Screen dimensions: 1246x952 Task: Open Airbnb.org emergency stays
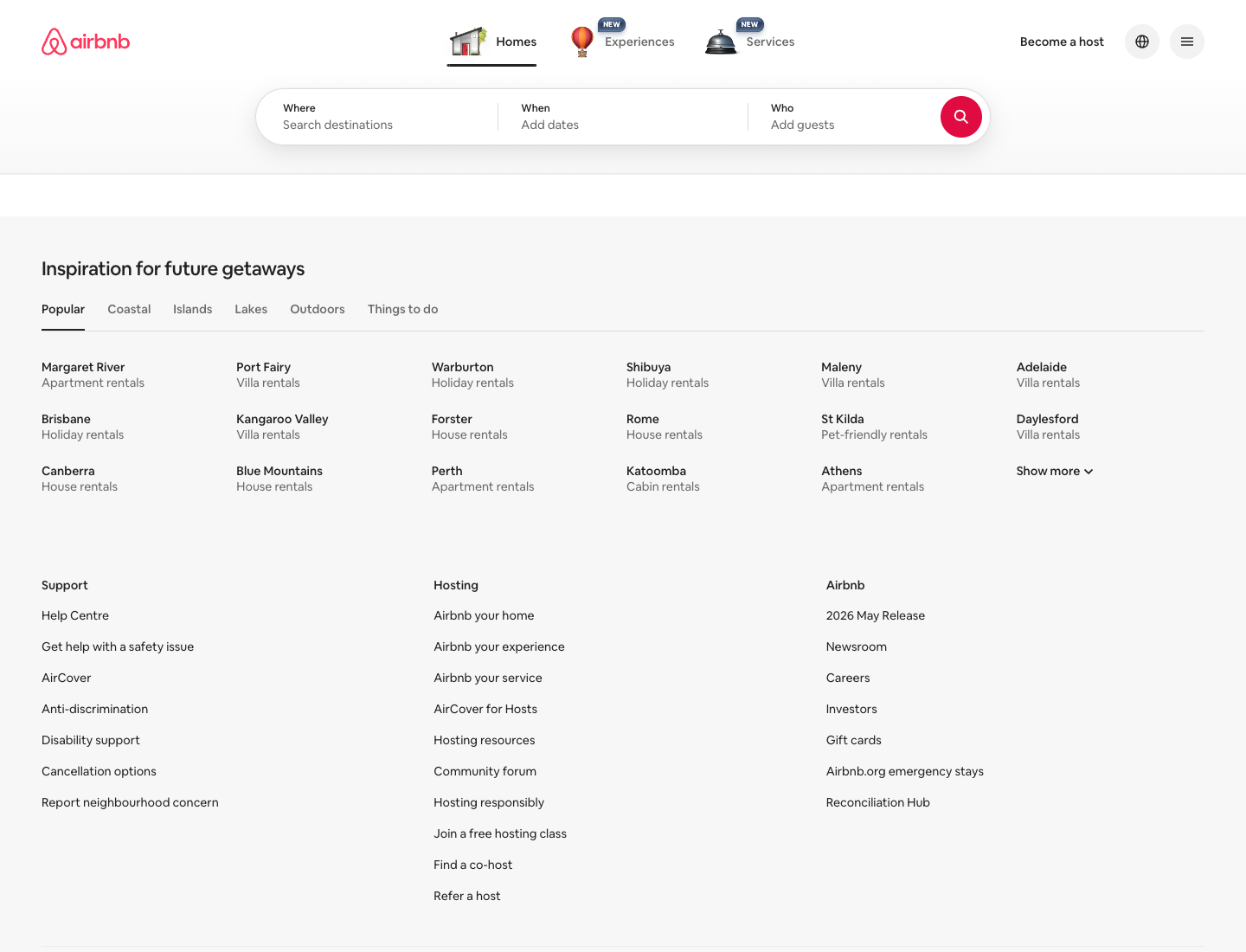click(x=905, y=771)
